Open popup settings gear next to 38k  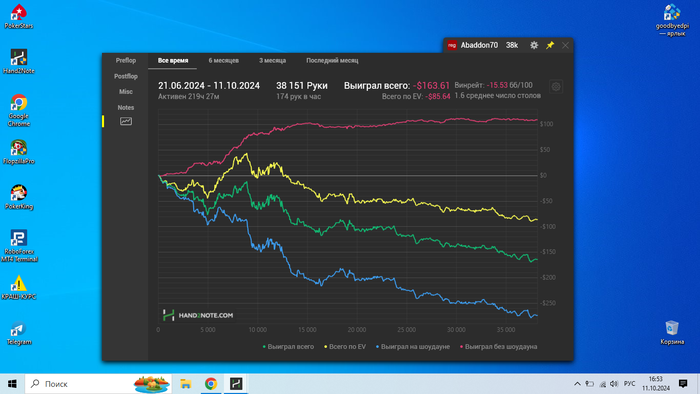(534, 45)
